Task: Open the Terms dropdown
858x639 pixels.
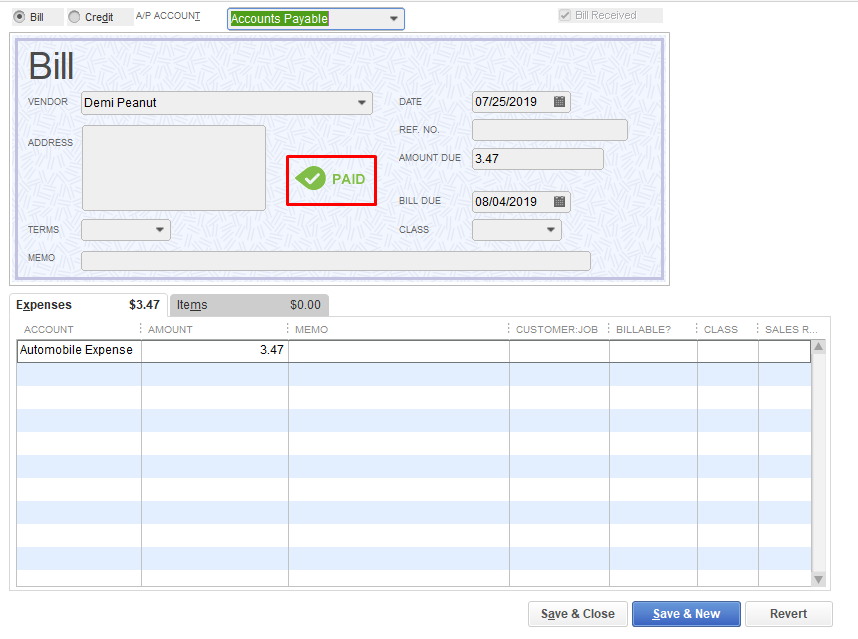Action: click(x=160, y=230)
